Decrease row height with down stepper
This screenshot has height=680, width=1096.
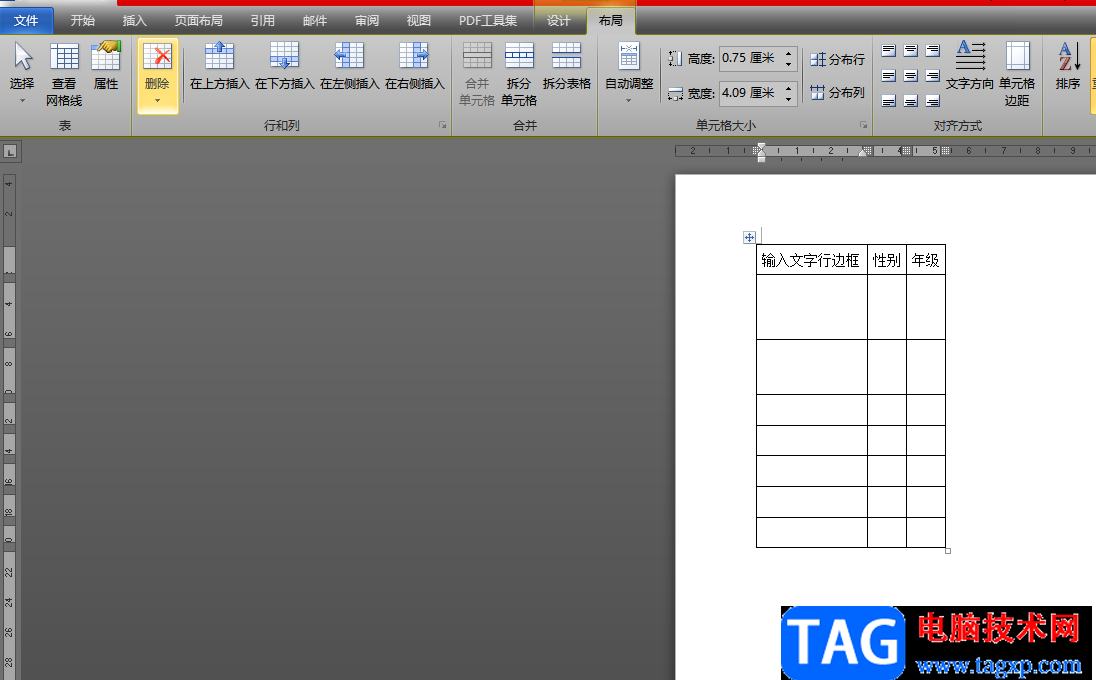point(789,64)
